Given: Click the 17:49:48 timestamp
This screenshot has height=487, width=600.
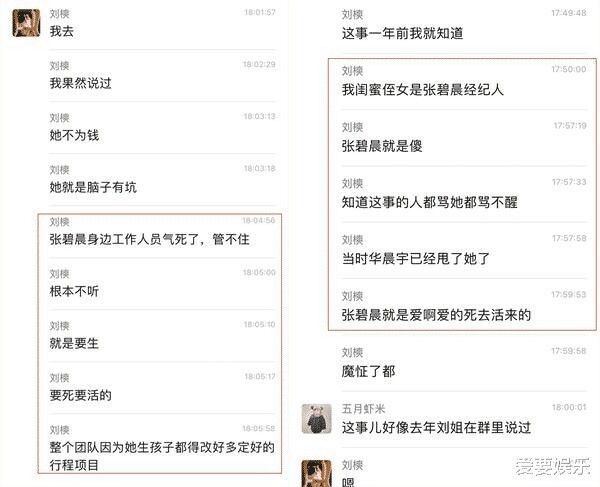Looking at the screenshot, I should [569, 13].
